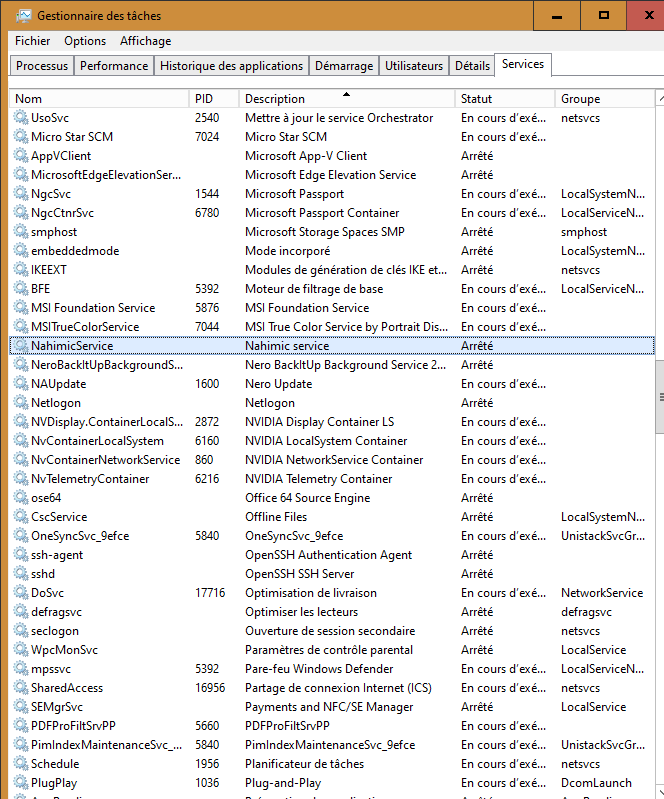The width and height of the screenshot is (664, 799).
Task: Click PID 16956 of SharedAccess
Action: pyautogui.click(x=210, y=688)
